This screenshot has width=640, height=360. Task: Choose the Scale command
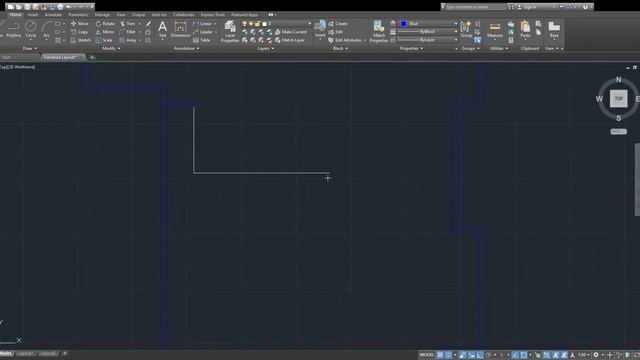(104, 40)
